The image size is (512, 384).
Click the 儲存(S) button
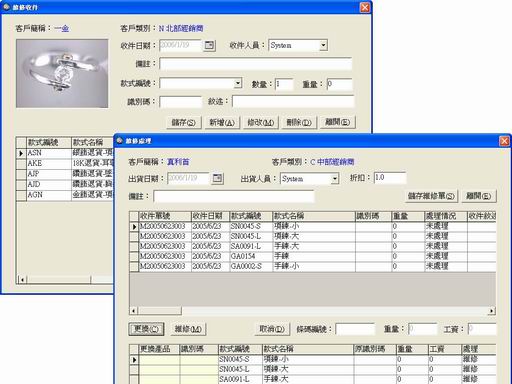pos(184,122)
